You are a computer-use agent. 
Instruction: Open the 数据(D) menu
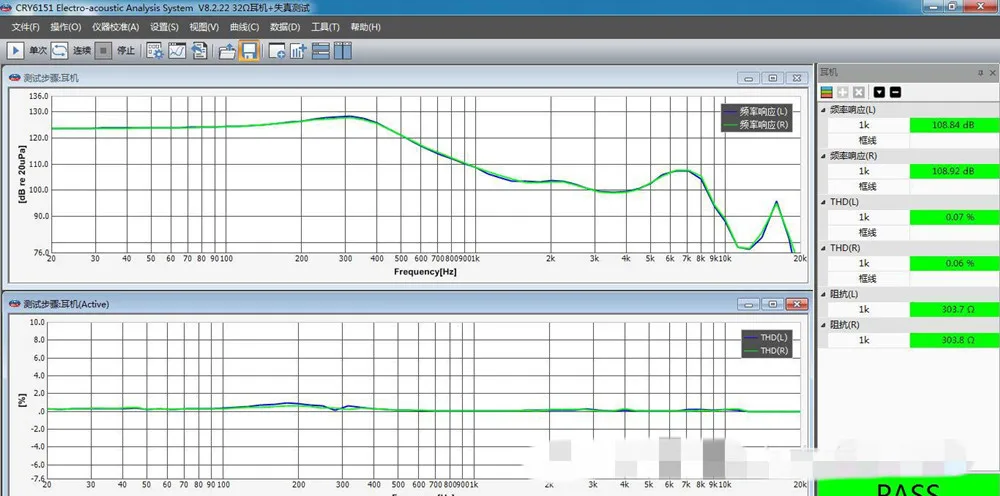(x=285, y=27)
